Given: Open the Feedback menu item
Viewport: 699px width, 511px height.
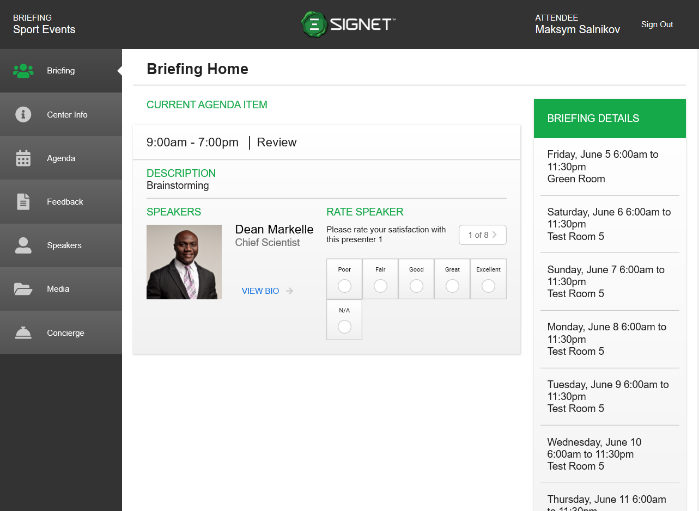Looking at the screenshot, I should coord(65,202).
